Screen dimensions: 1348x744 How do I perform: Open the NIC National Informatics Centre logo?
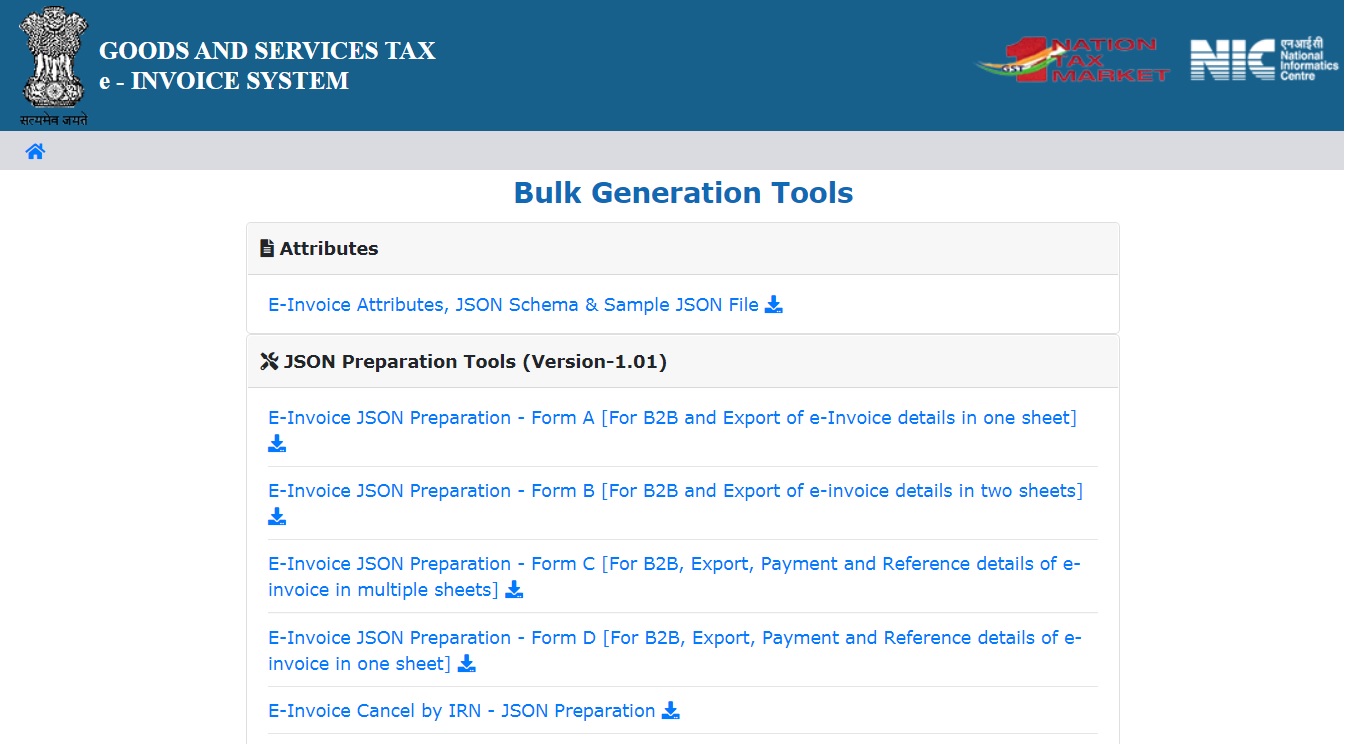coord(1264,60)
